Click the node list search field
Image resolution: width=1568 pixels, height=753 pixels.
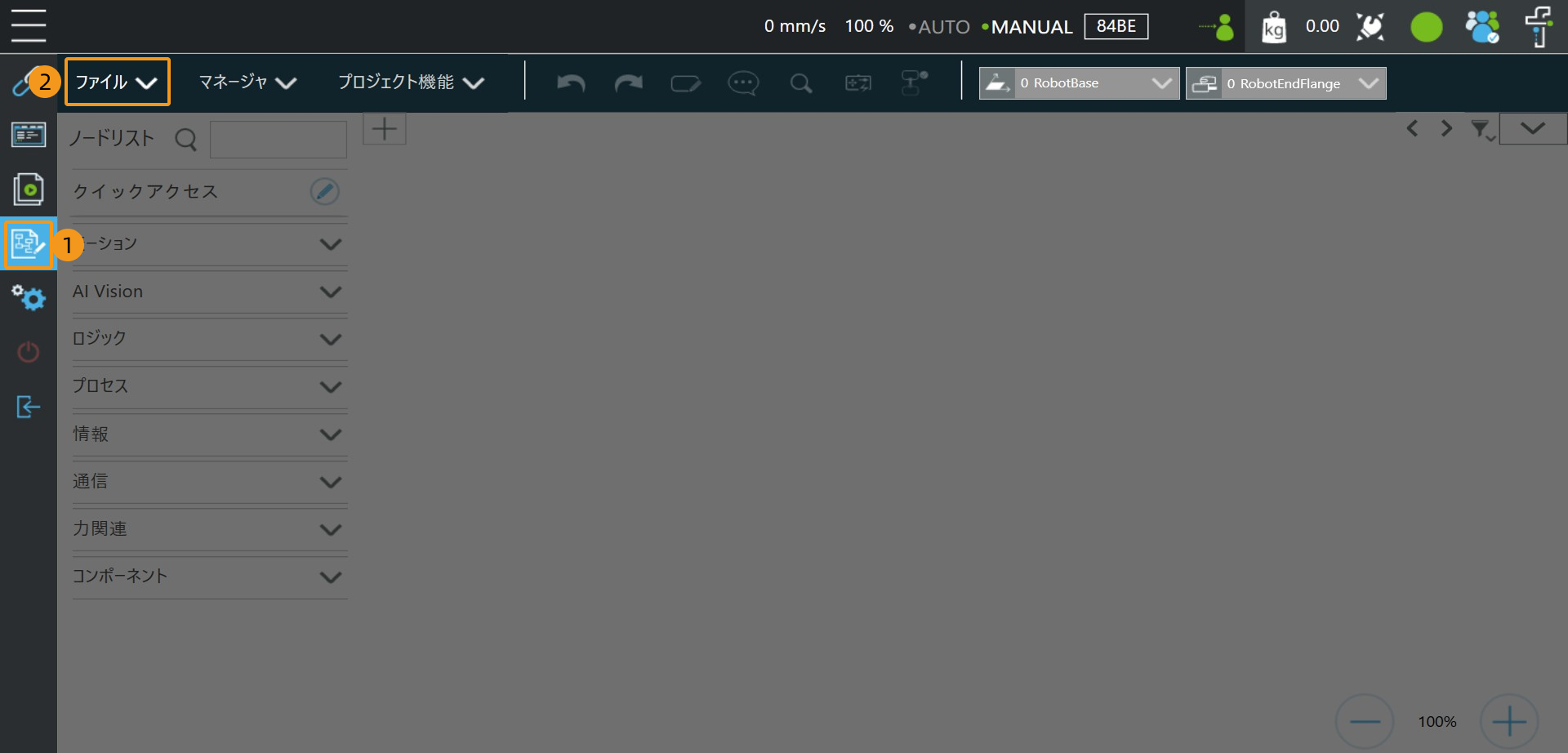click(278, 140)
